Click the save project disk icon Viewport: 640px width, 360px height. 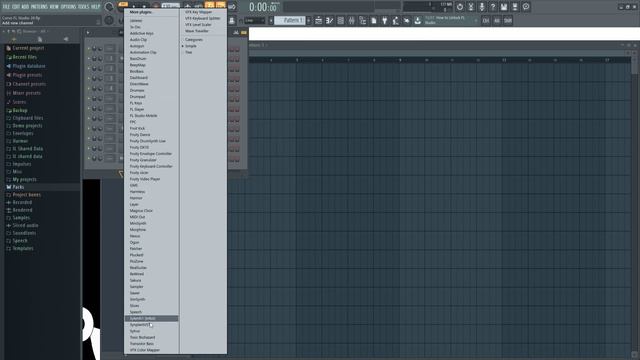point(504,7)
